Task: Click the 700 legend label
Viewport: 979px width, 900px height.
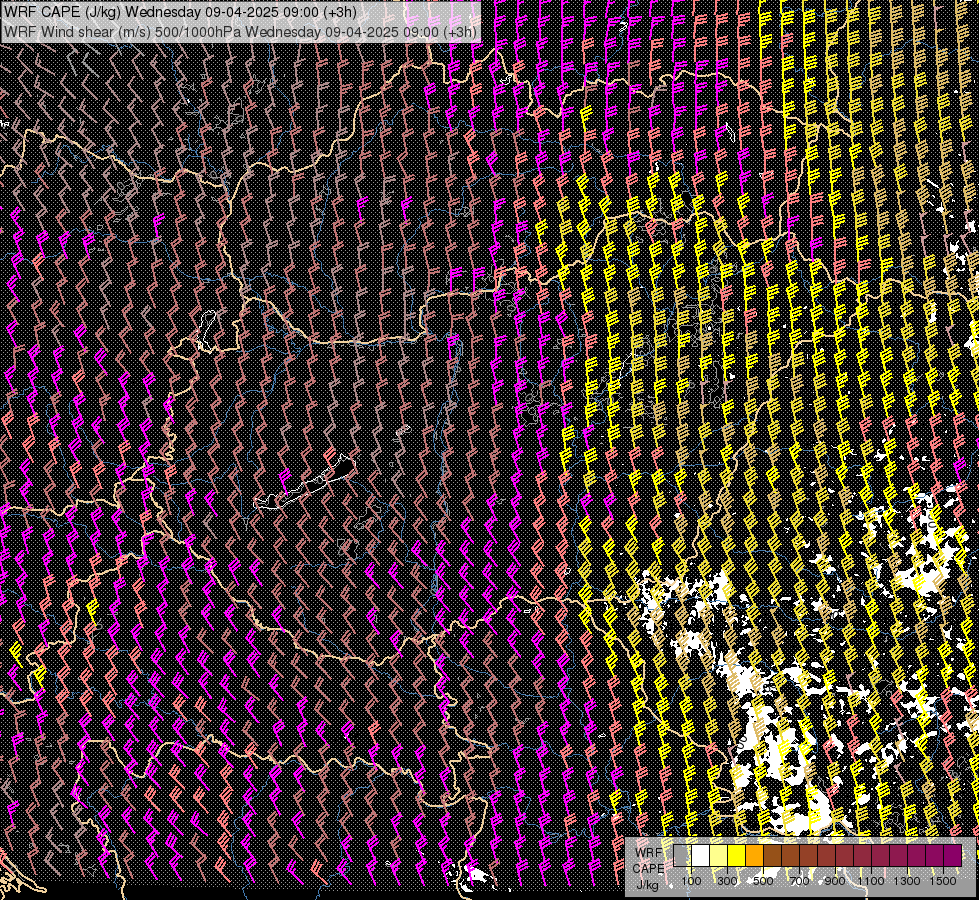Action: 799,881
